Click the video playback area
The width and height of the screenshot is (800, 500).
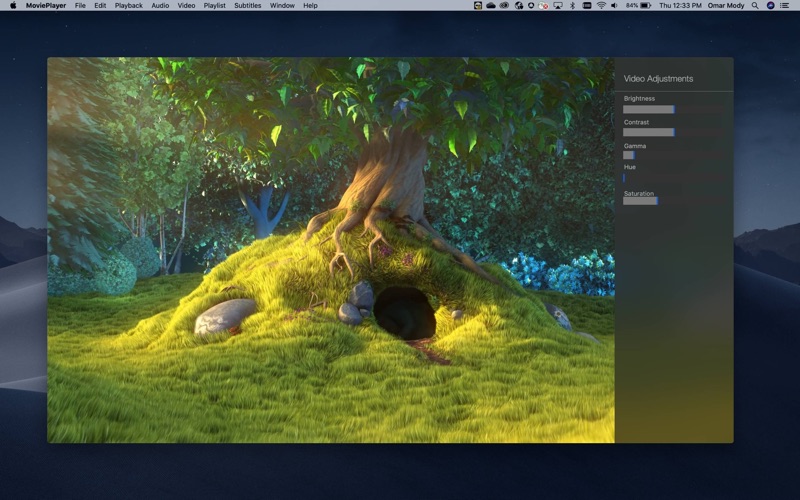click(331, 250)
